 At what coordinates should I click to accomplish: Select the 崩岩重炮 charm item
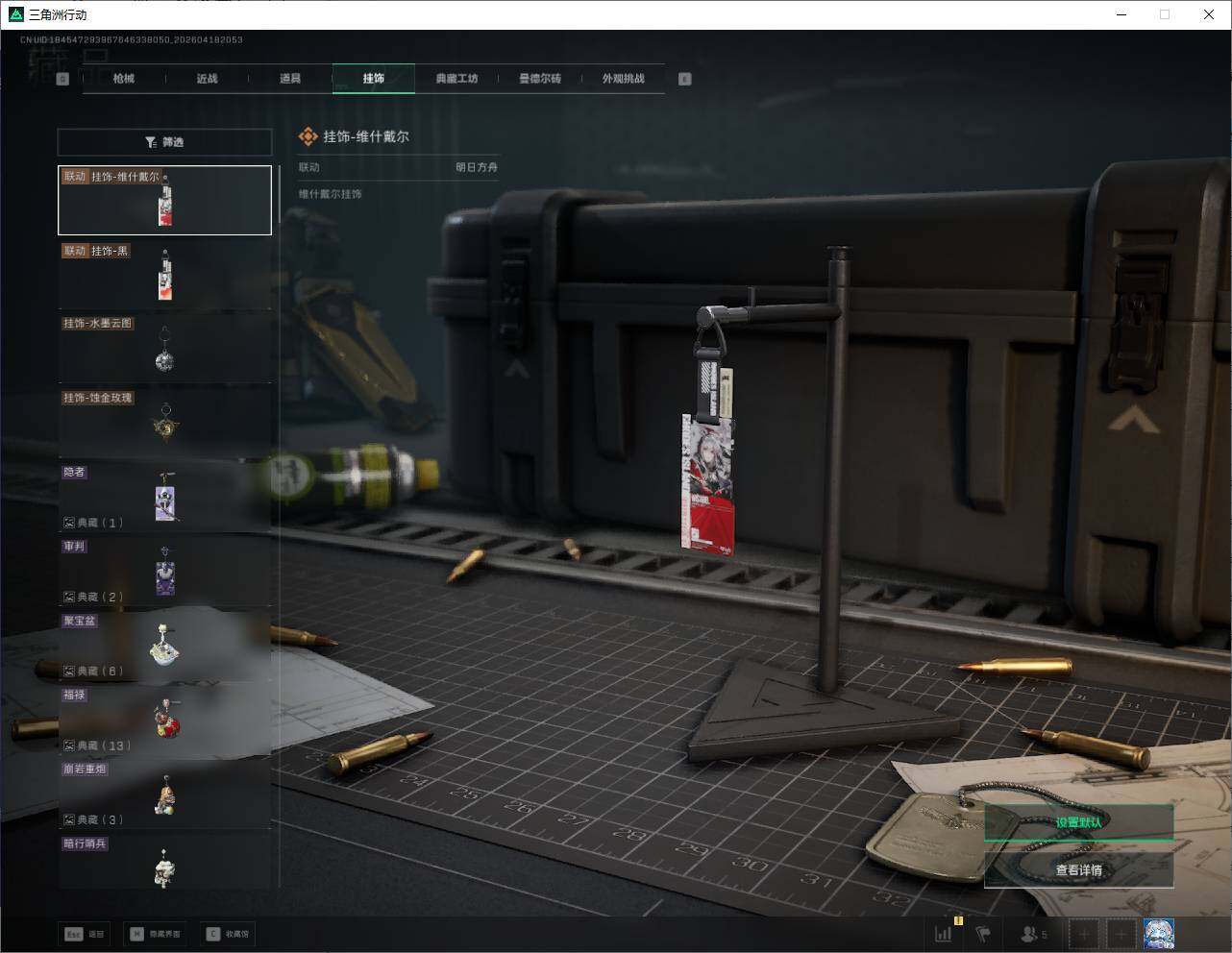click(x=164, y=794)
